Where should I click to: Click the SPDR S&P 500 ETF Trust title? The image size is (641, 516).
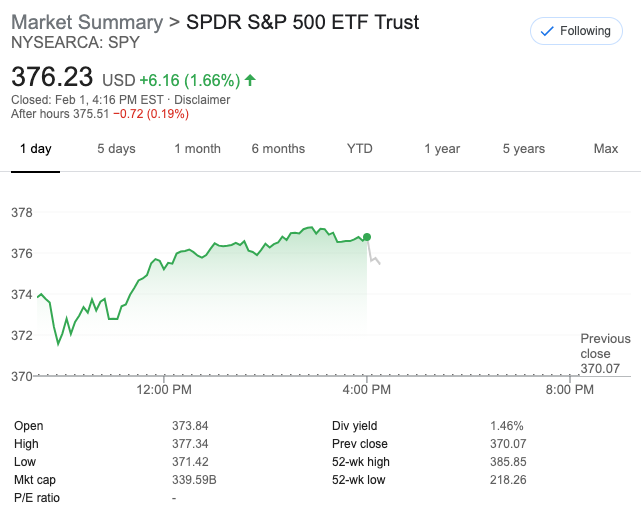pyautogui.click(x=303, y=22)
